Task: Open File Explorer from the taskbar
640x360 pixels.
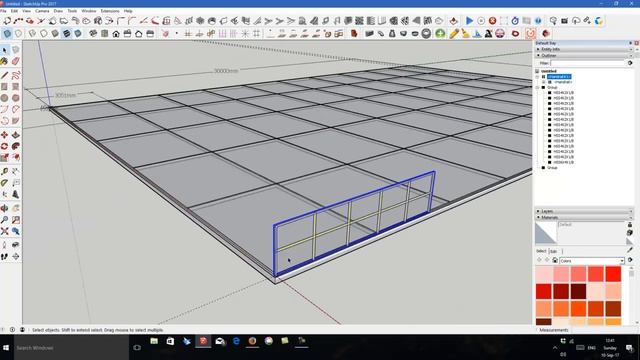Action: click(x=154, y=341)
